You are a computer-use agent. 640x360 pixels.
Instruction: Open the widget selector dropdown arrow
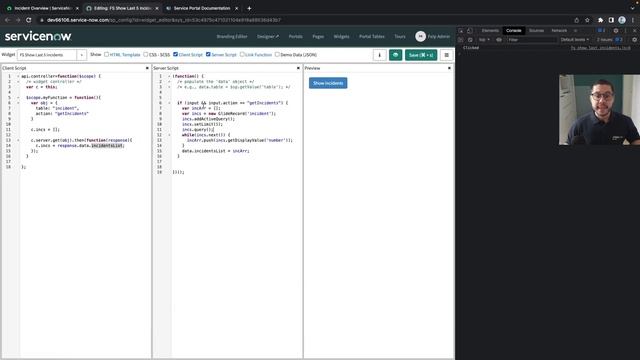(x=81, y=55)
